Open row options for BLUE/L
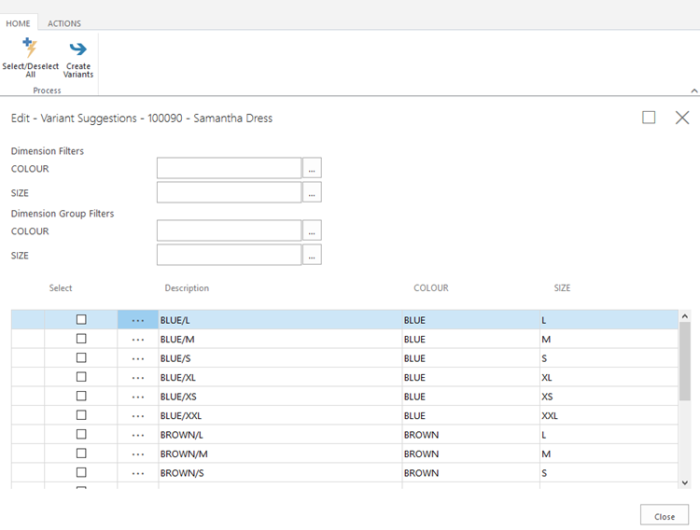700x530 pixels. (138, 320)
